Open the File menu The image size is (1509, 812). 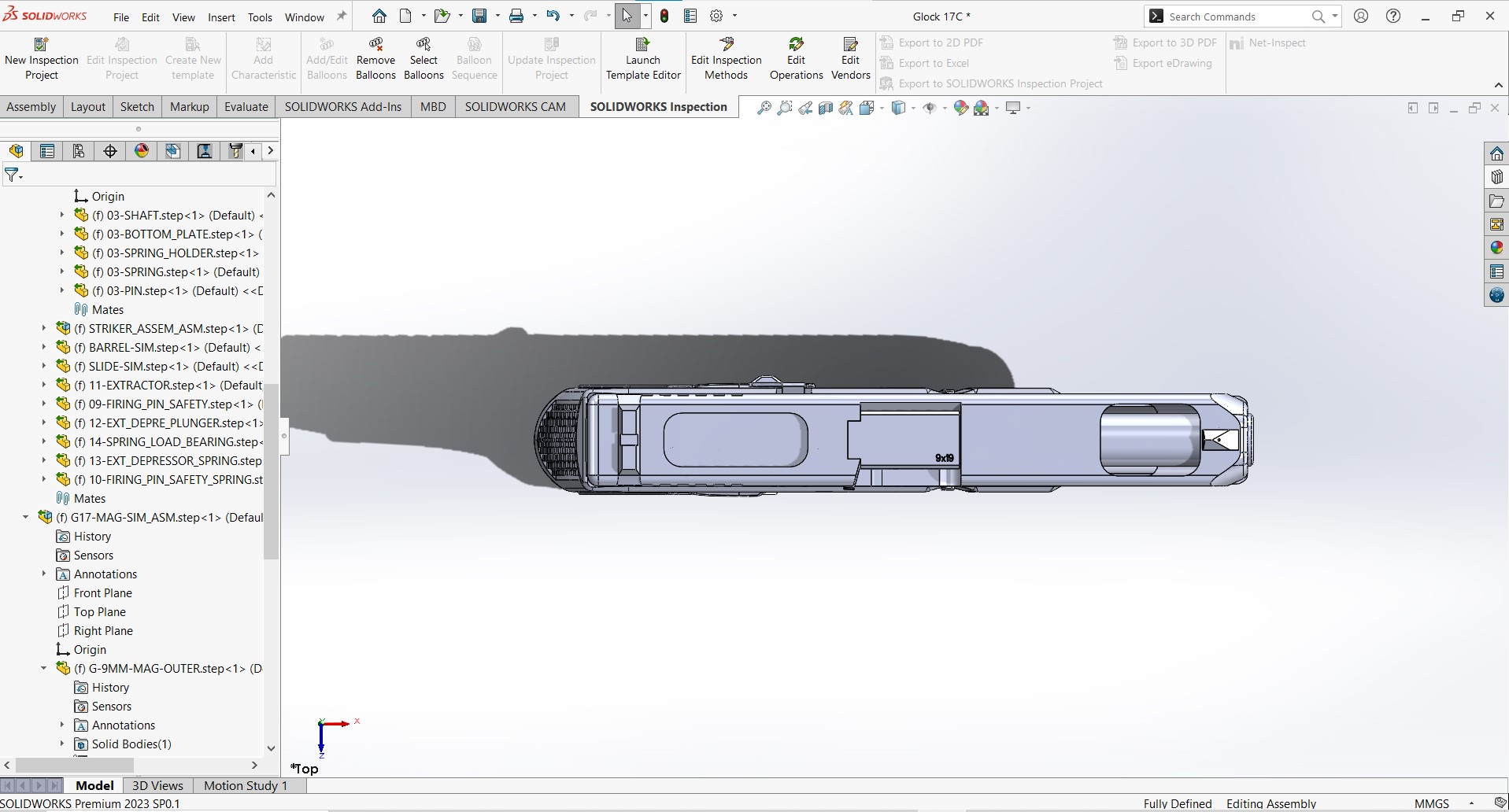click(x=121, y=17)
